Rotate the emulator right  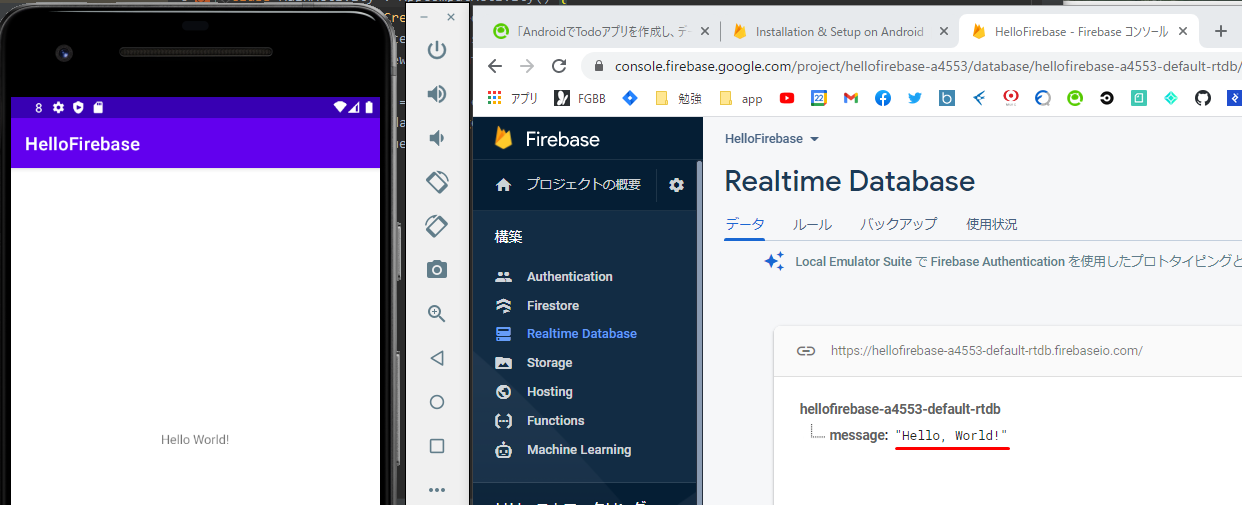tap(436, 226)
